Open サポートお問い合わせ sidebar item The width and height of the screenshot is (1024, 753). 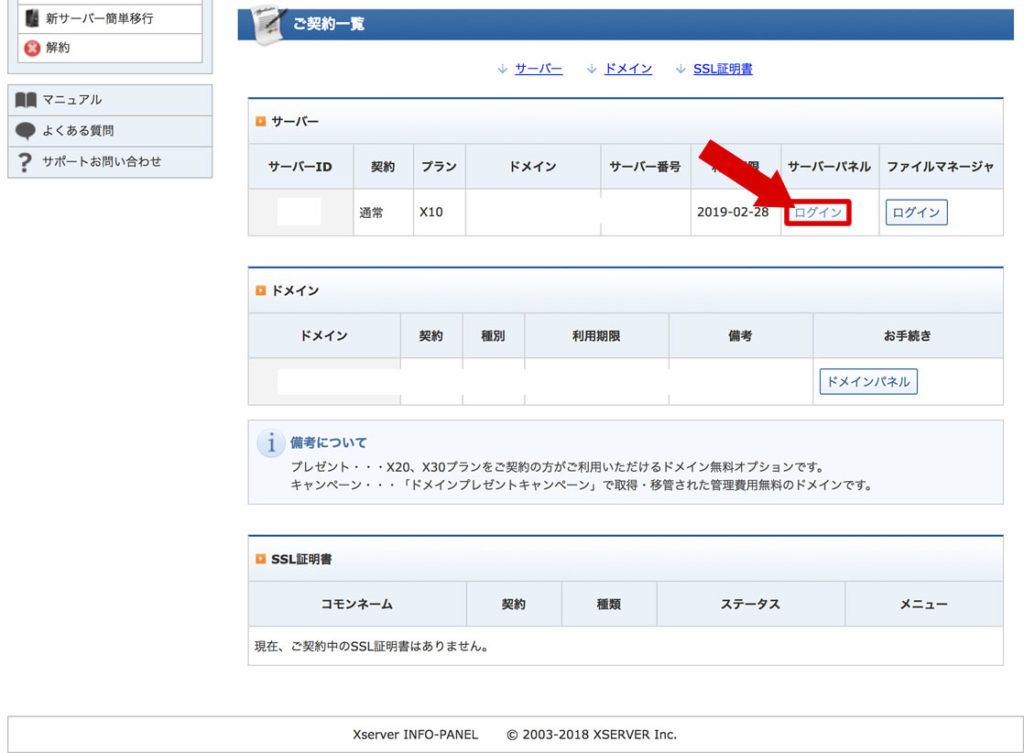pos(110,162)
